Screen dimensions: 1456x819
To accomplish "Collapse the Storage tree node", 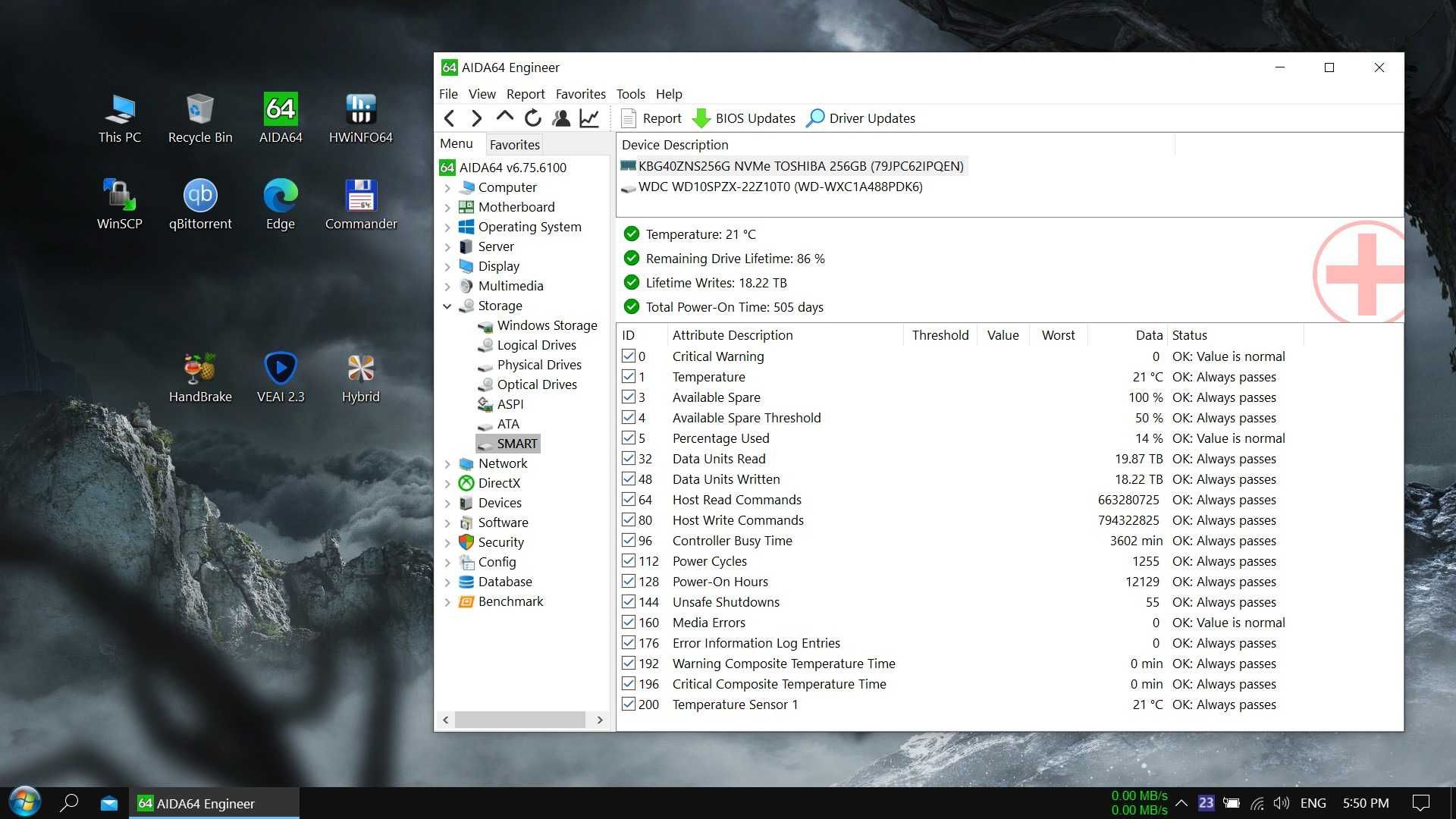I will click(x=447, y=306).
